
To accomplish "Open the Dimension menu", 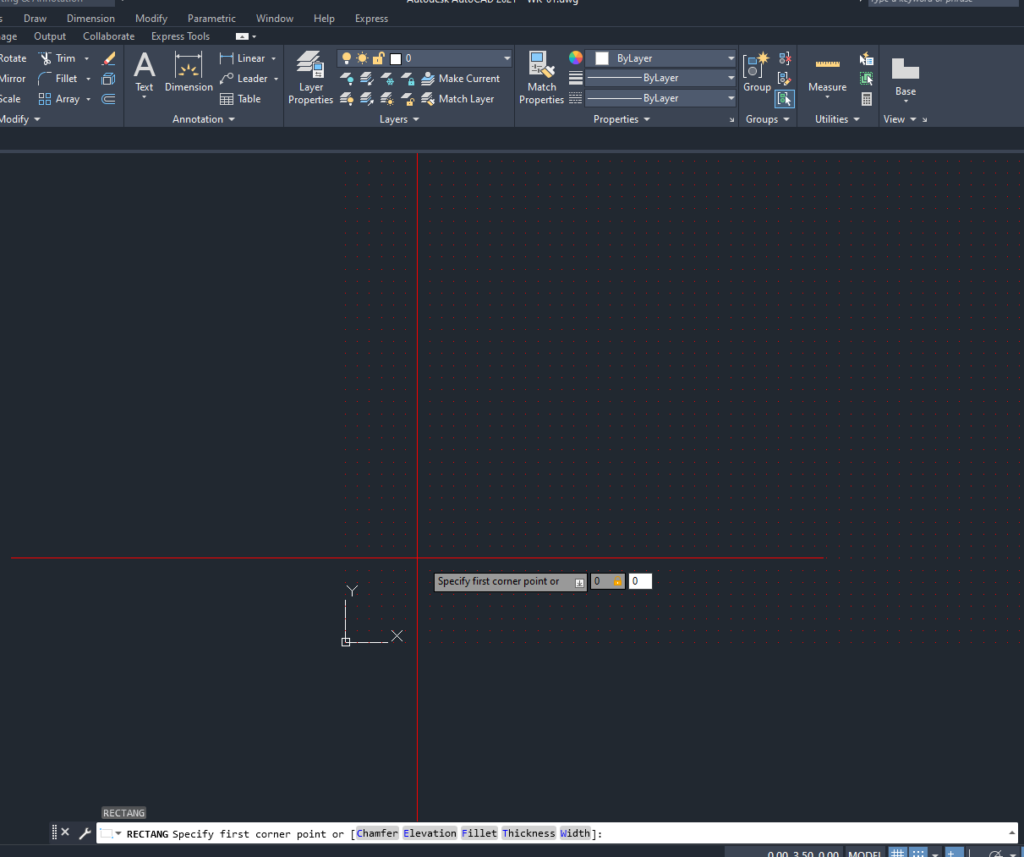I will point(91,18).
